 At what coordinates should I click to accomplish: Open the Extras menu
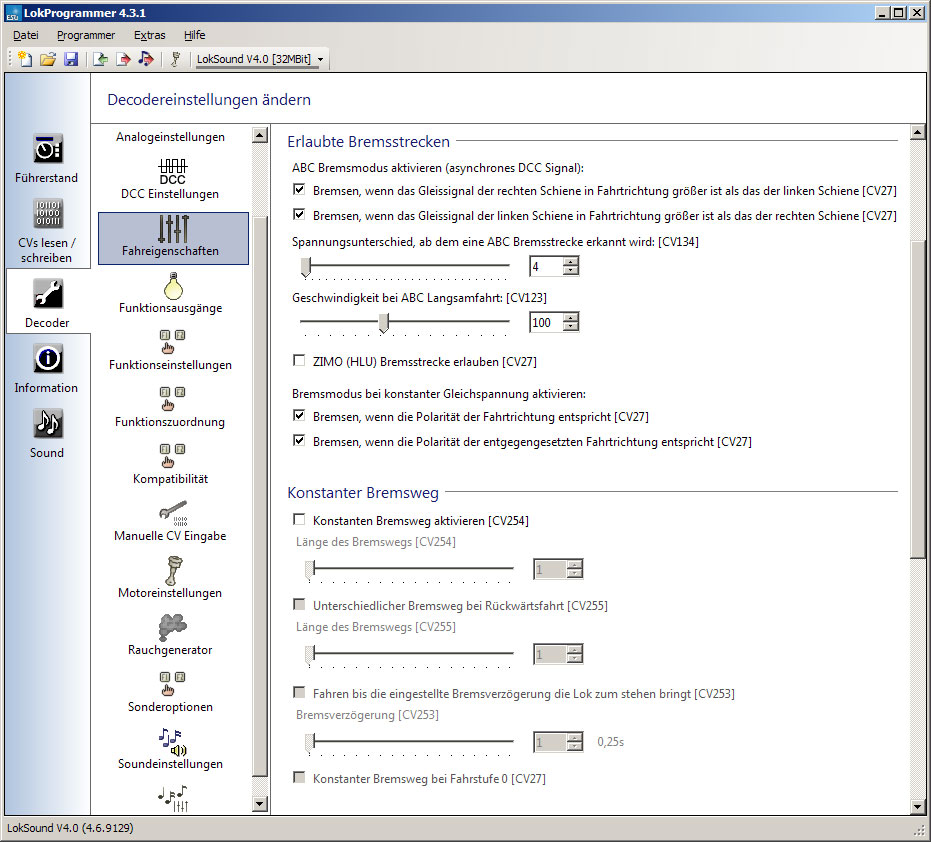pyautogui.click(x=150, y=35)
